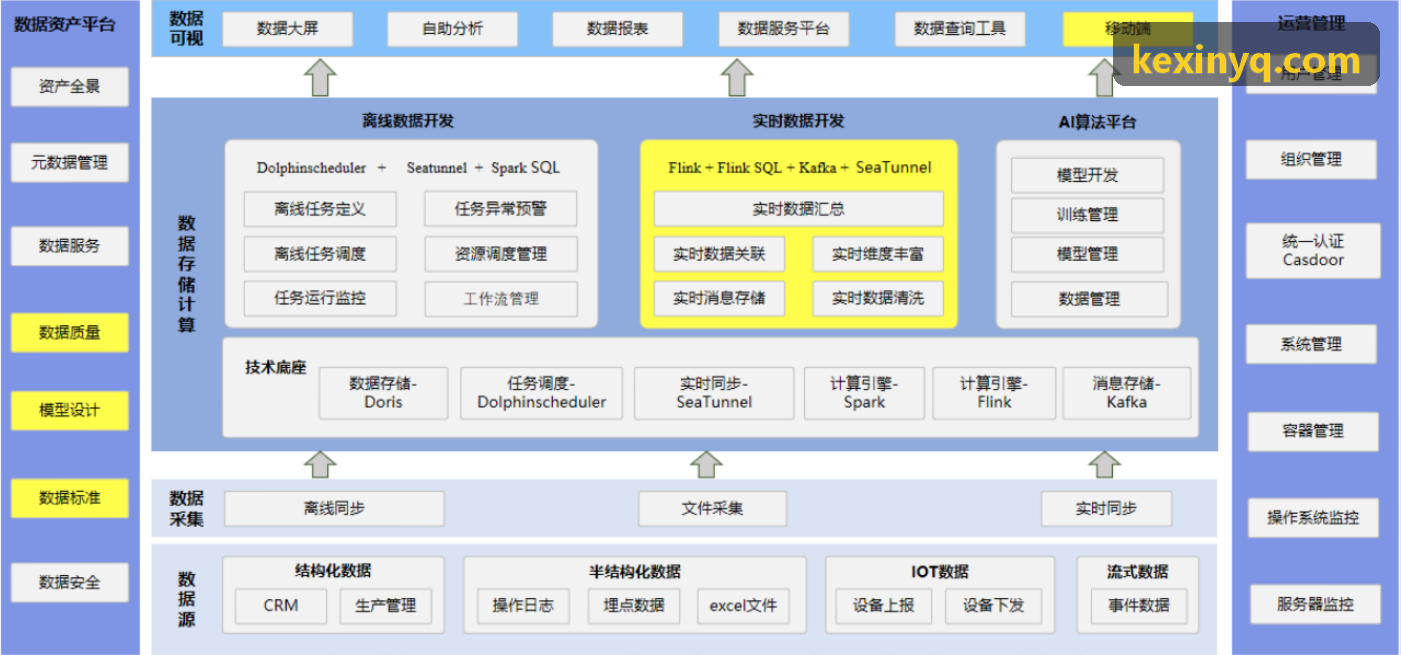Click the 离线数据开发 heading
Viewport: 1401px width, 655px height.
408,121
